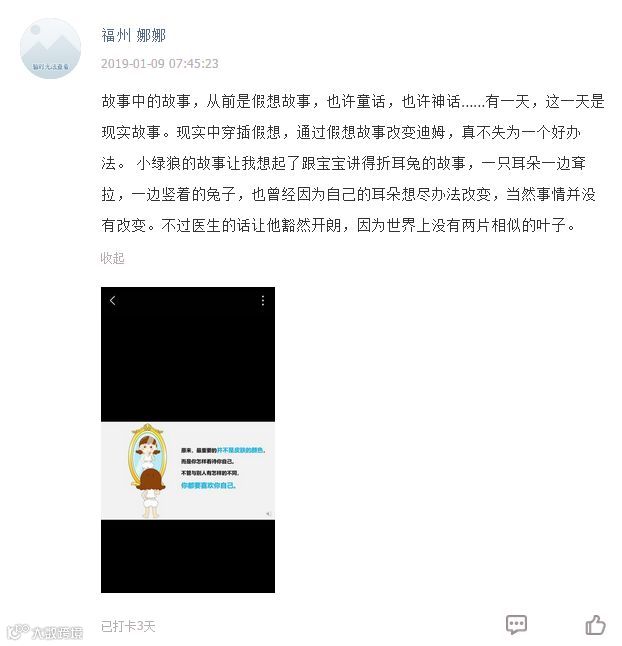The width and height of the screenshot is (622, 646).
Task: Enlarge the attached phone screenshot image
Action: pyautogui.click(x=188, y=440)
